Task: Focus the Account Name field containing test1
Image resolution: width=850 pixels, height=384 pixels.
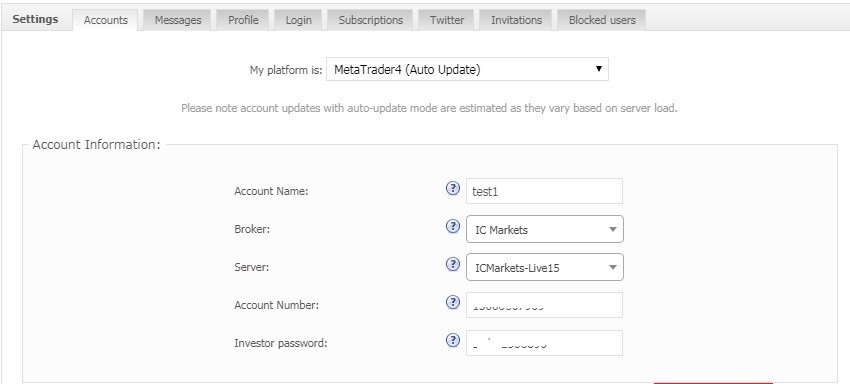Action: pos(544,191)
